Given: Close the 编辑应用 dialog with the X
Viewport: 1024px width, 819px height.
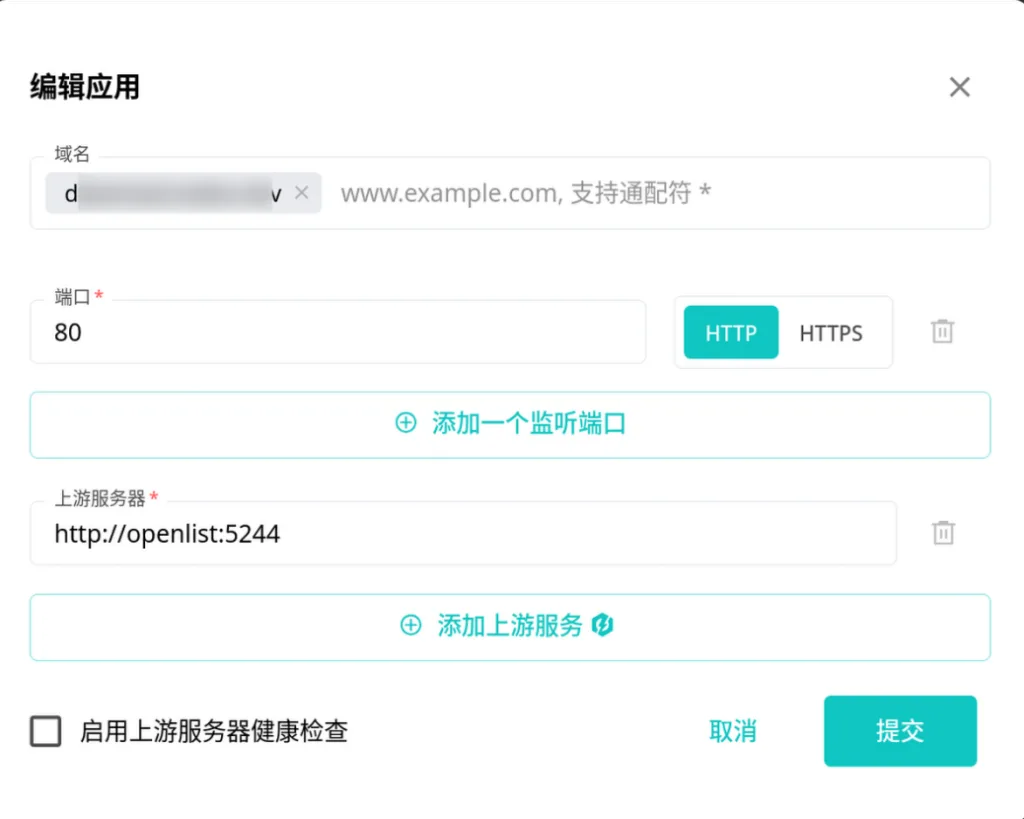Looking at the screenshot, I should [x=959, y=87].
